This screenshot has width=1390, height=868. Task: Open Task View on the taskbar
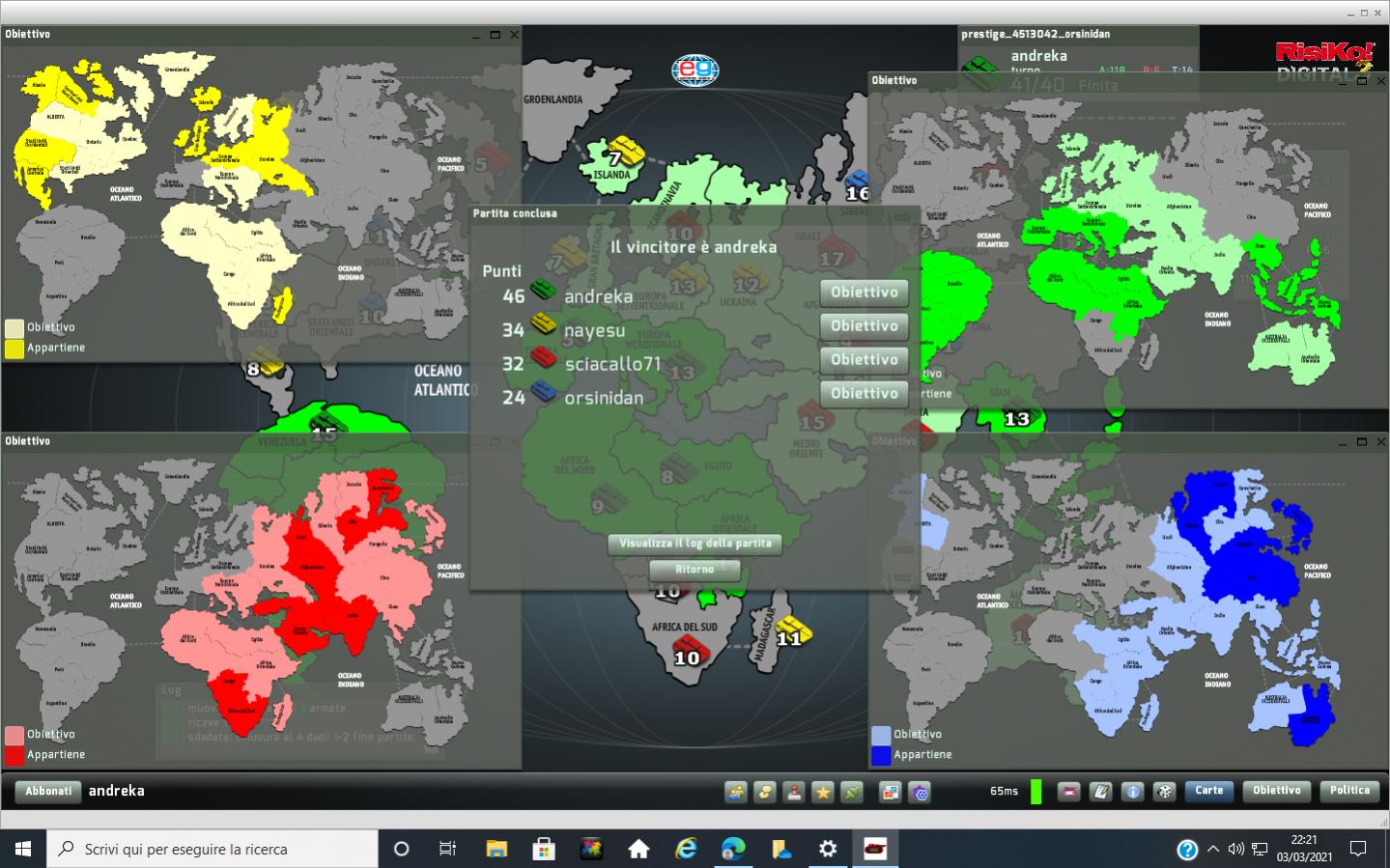[447, 849]
